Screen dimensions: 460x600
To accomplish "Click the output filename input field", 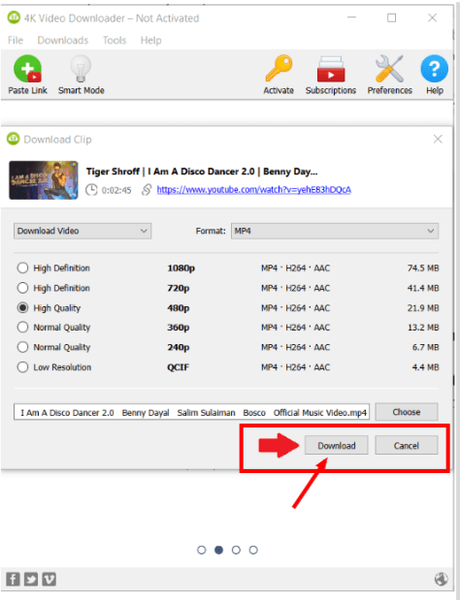I will click(x=192, y=412).
